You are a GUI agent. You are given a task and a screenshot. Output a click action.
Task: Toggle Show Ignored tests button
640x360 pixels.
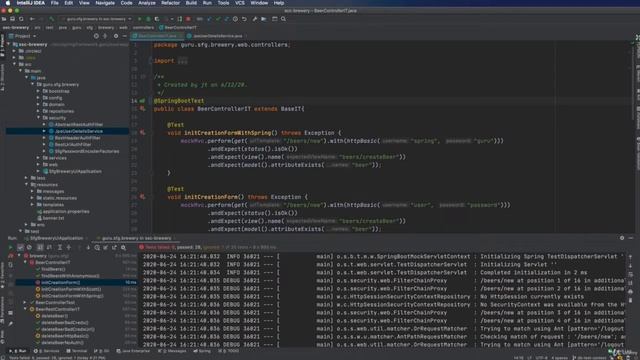(x=29, y=247)
